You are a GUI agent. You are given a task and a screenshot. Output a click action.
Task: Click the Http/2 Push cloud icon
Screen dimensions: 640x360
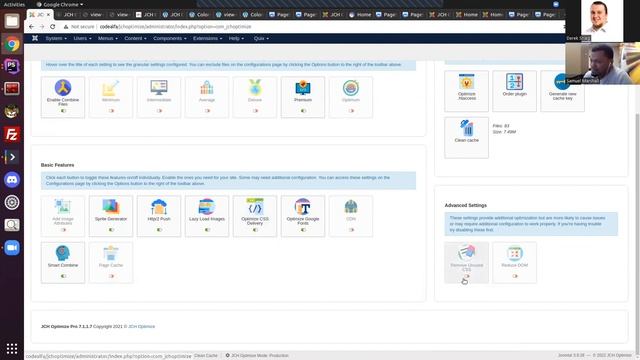pyautogui.click(x=159, y=207)
